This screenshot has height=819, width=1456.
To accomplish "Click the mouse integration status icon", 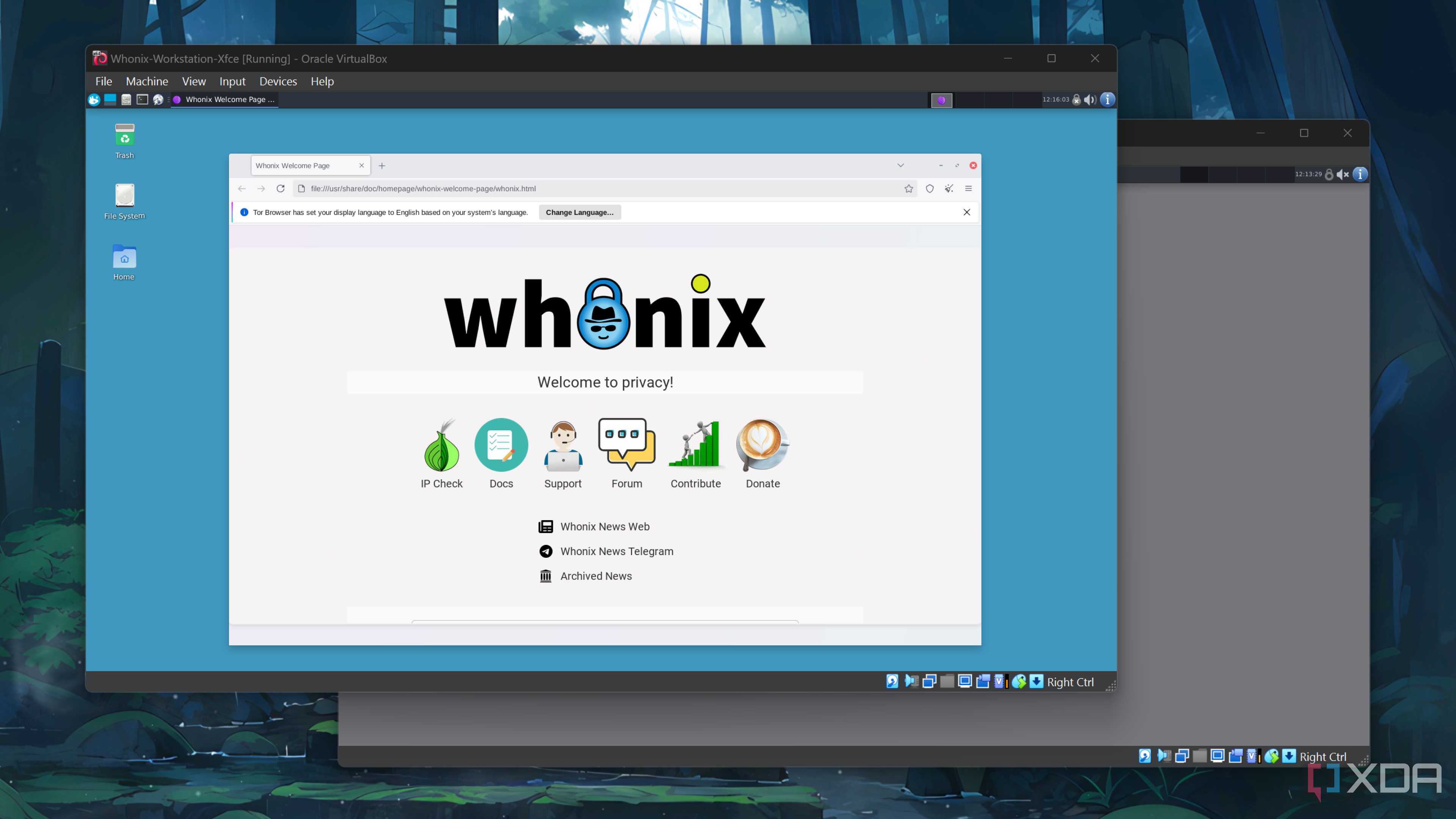I will tap(1019, 682).
